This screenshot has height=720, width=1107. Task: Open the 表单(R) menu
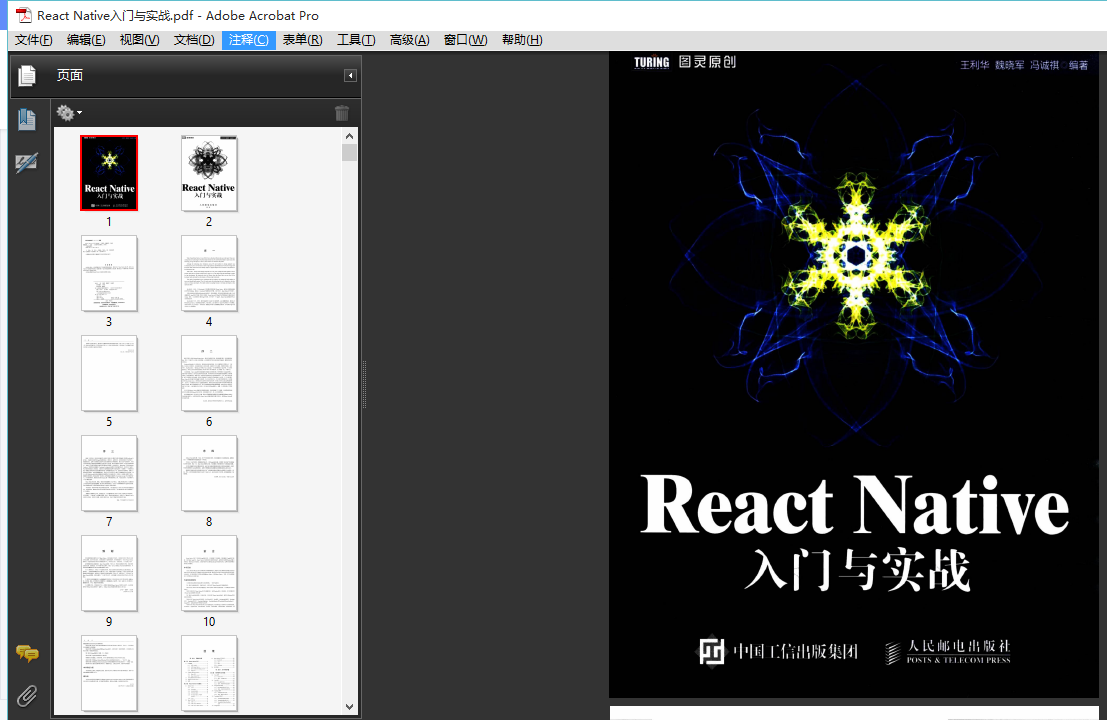pos(302,40)
